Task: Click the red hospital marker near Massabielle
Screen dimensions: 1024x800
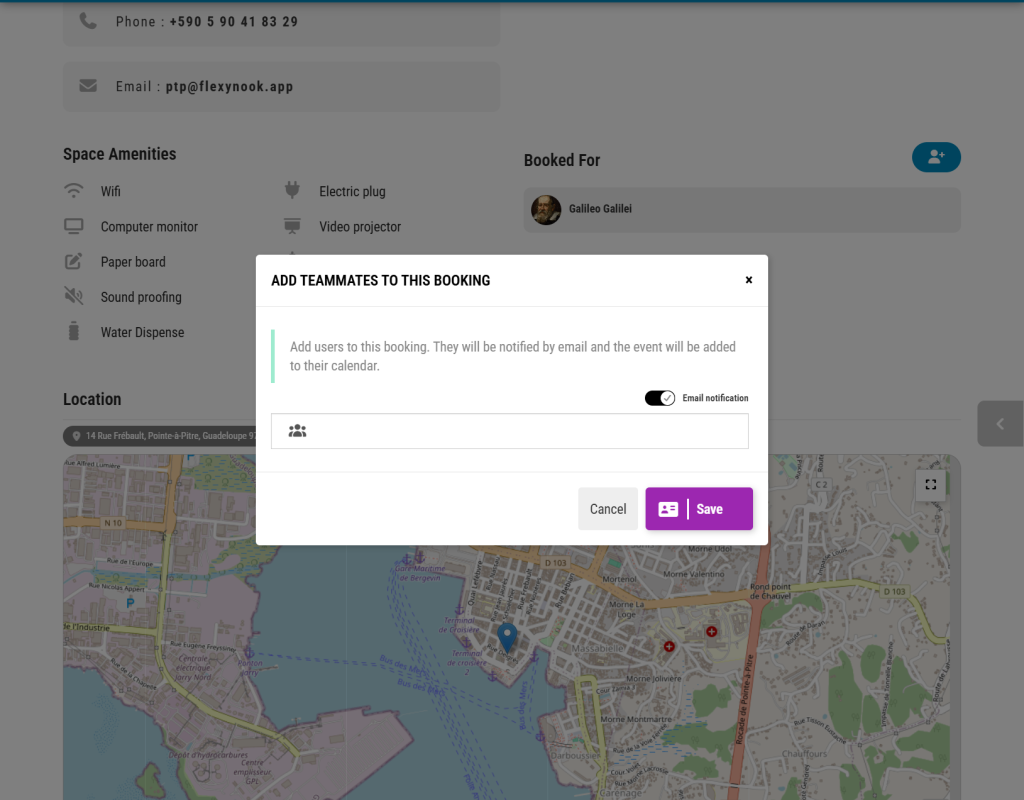Action: click(x=669, y=647)
